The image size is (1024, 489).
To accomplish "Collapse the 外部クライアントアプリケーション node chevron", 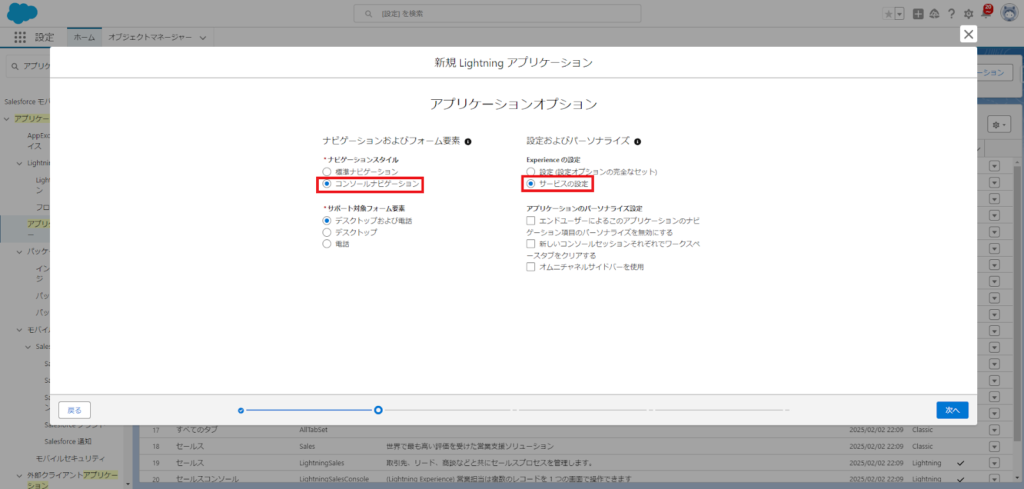I will click(x=19, y=475).
